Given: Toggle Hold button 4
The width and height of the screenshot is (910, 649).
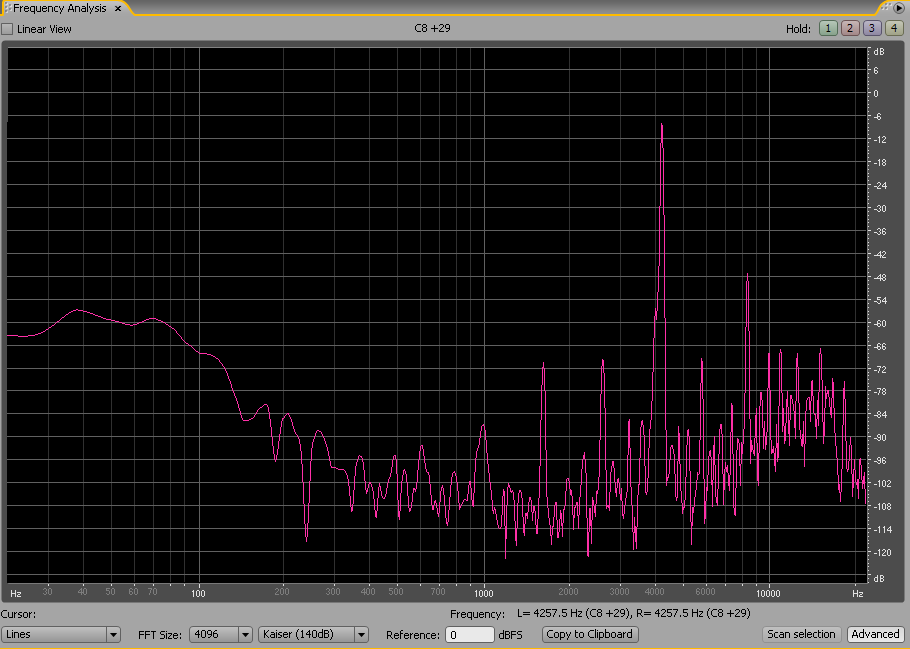Looking at the screenshot, I should tap(894, 28).
